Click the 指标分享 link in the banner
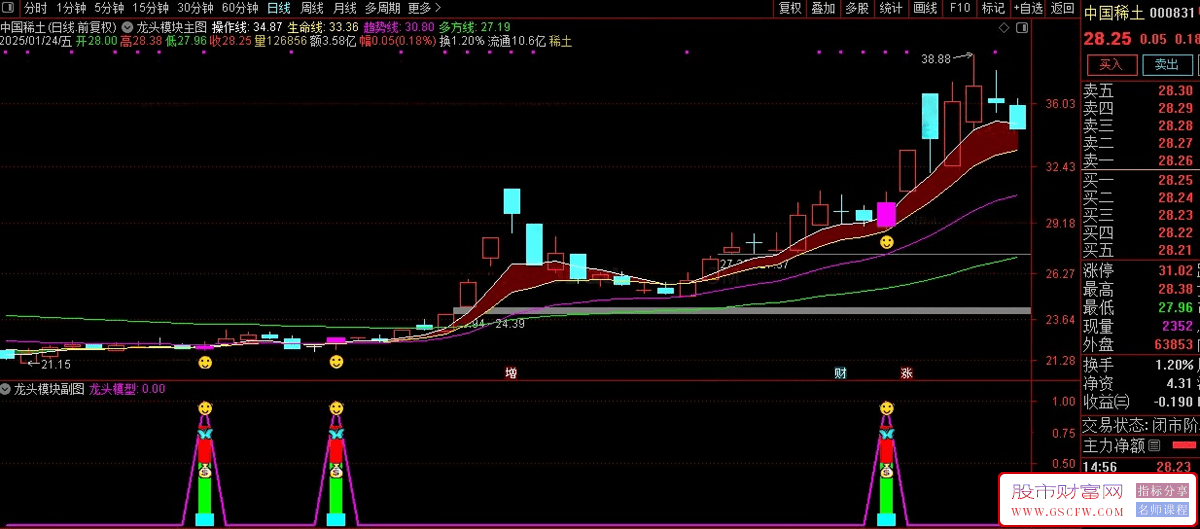1200x529 pixels. click(1160, 490)
